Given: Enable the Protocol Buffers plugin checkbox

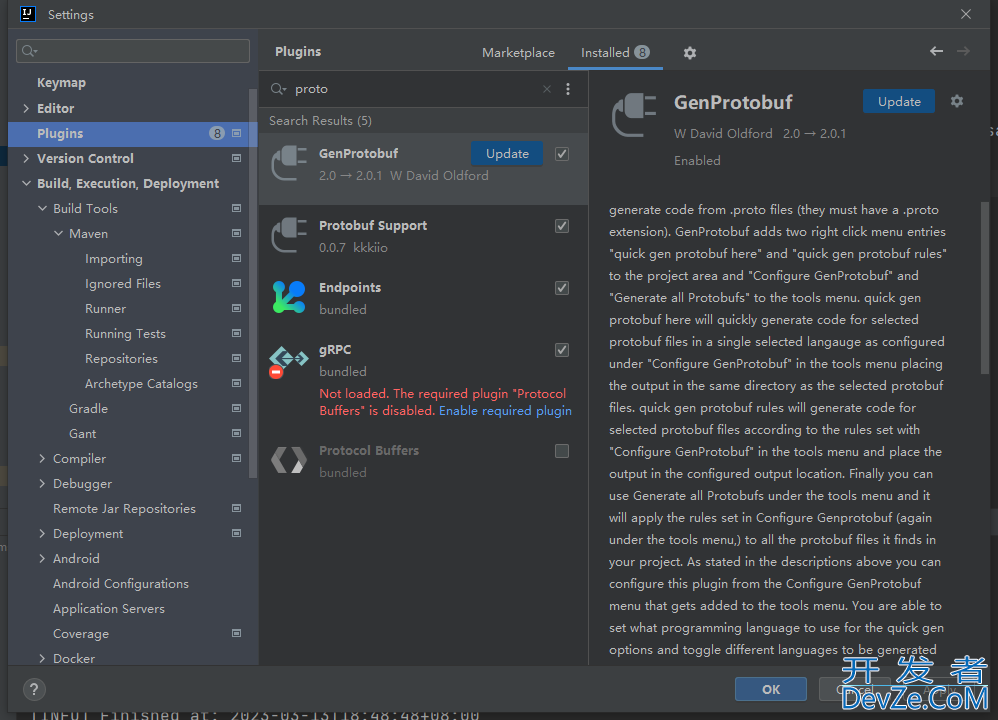Looking at the screenshot, I should tap(562, 451).
